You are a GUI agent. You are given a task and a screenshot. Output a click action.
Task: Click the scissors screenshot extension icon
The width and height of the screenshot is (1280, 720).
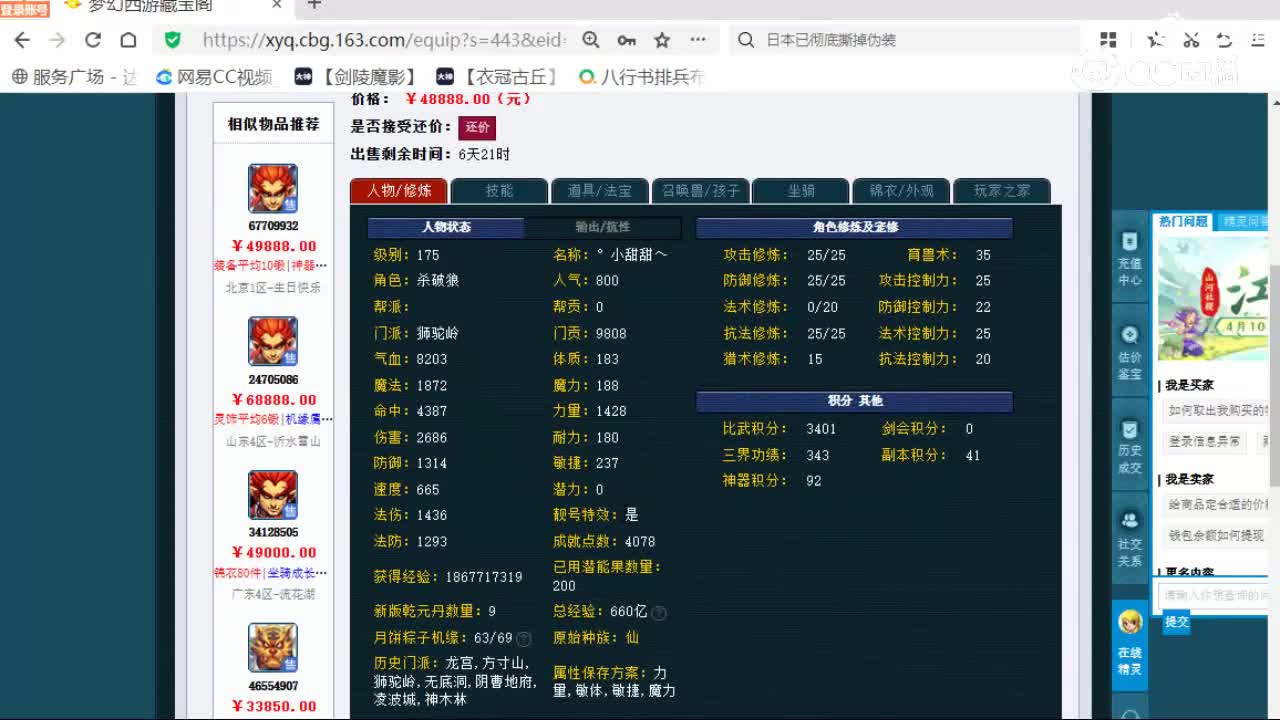tap(1191, 41)
